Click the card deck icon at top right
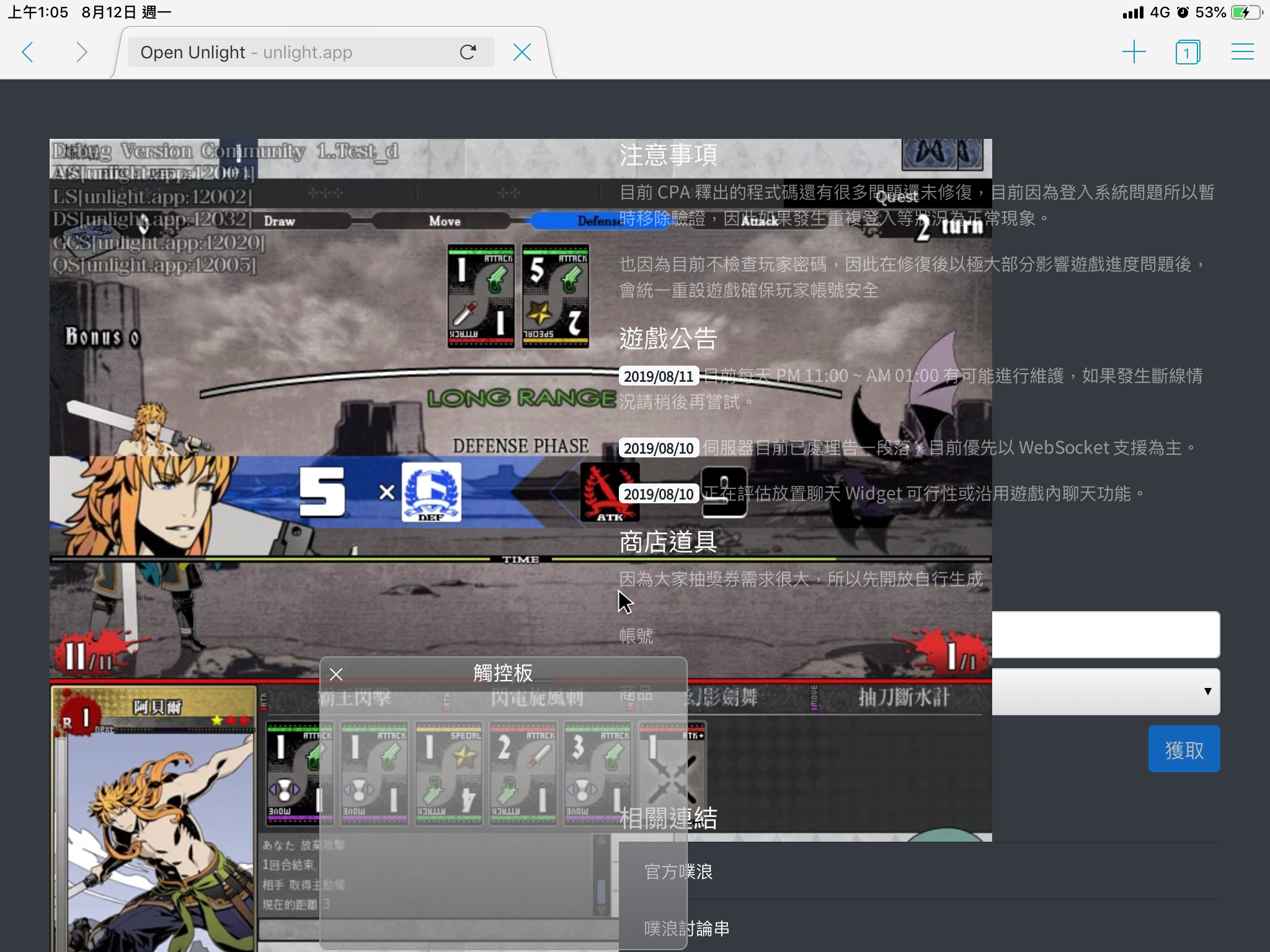This screenshot has width=1270, height=952. 942,154
